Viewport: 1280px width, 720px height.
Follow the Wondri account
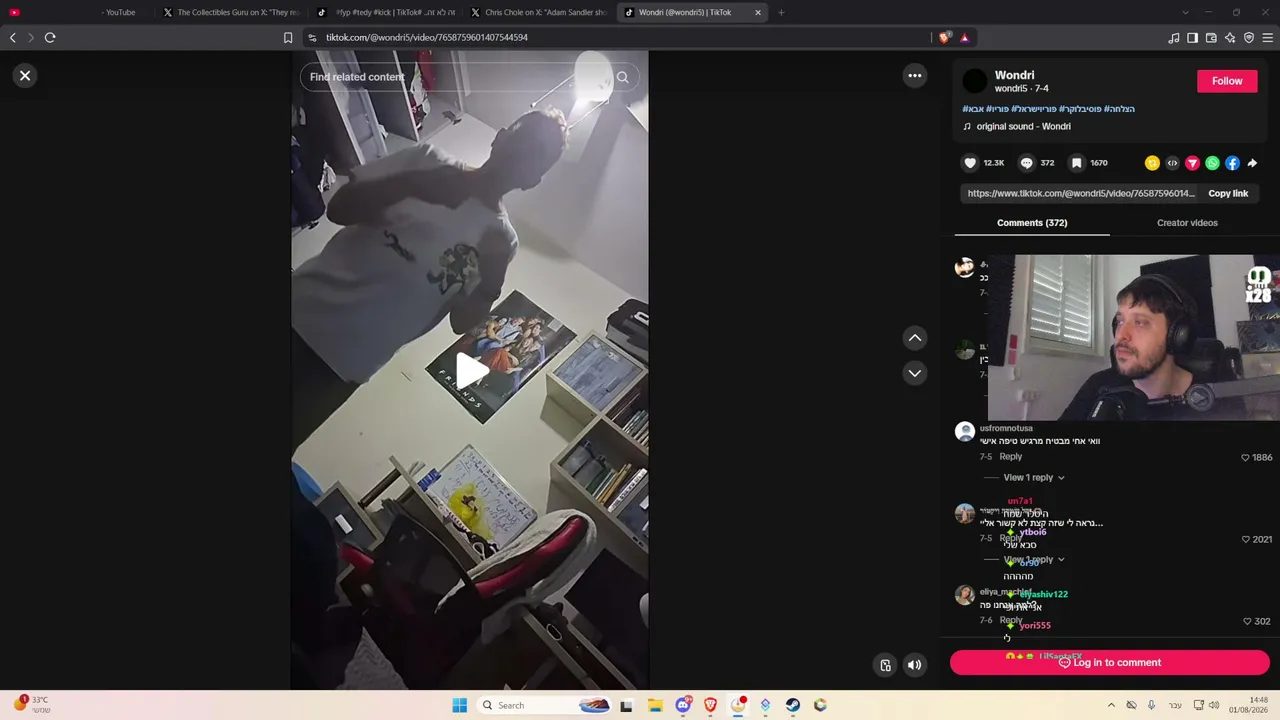1227,81
